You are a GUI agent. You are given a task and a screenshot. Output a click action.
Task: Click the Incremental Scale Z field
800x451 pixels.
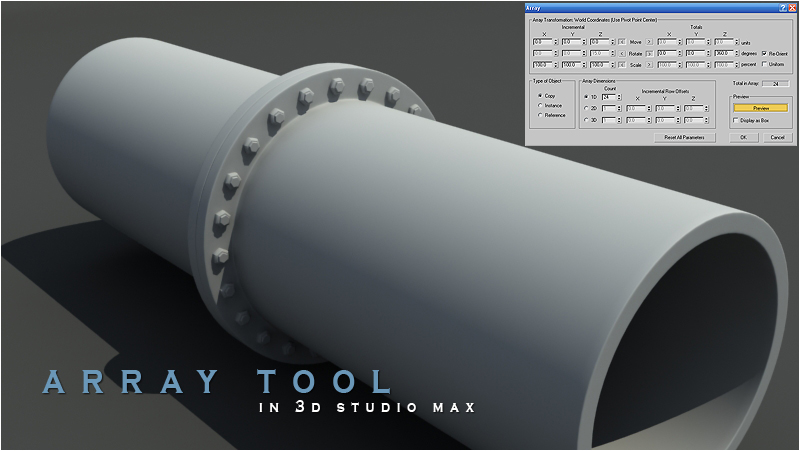tap(599, 65)
